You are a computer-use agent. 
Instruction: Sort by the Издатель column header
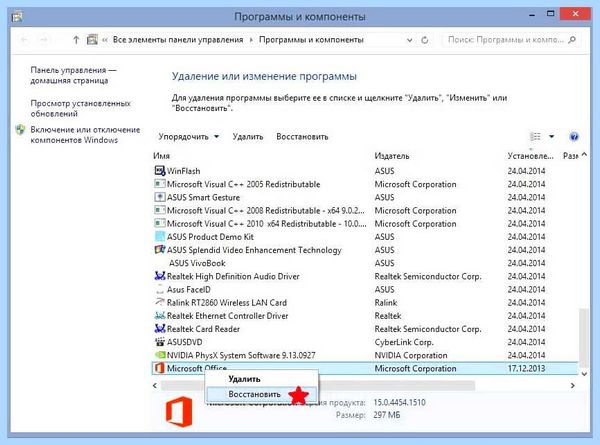pos(392,156)
